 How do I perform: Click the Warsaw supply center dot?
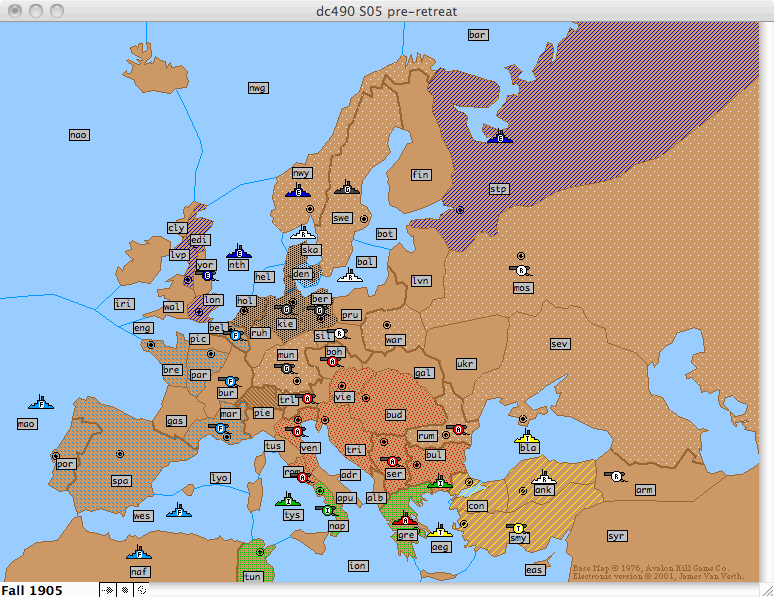tap(386, 325)
